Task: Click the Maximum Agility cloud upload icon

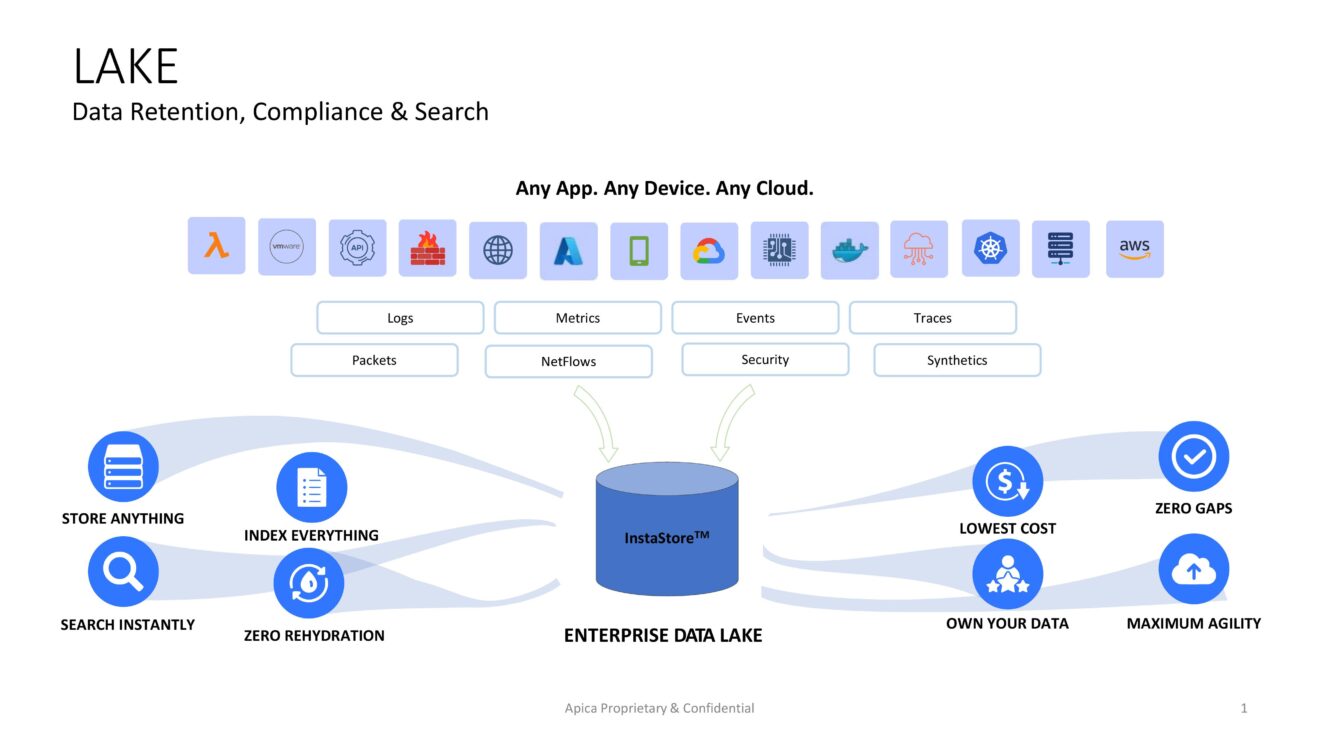Action: [x=1193, y=570]
